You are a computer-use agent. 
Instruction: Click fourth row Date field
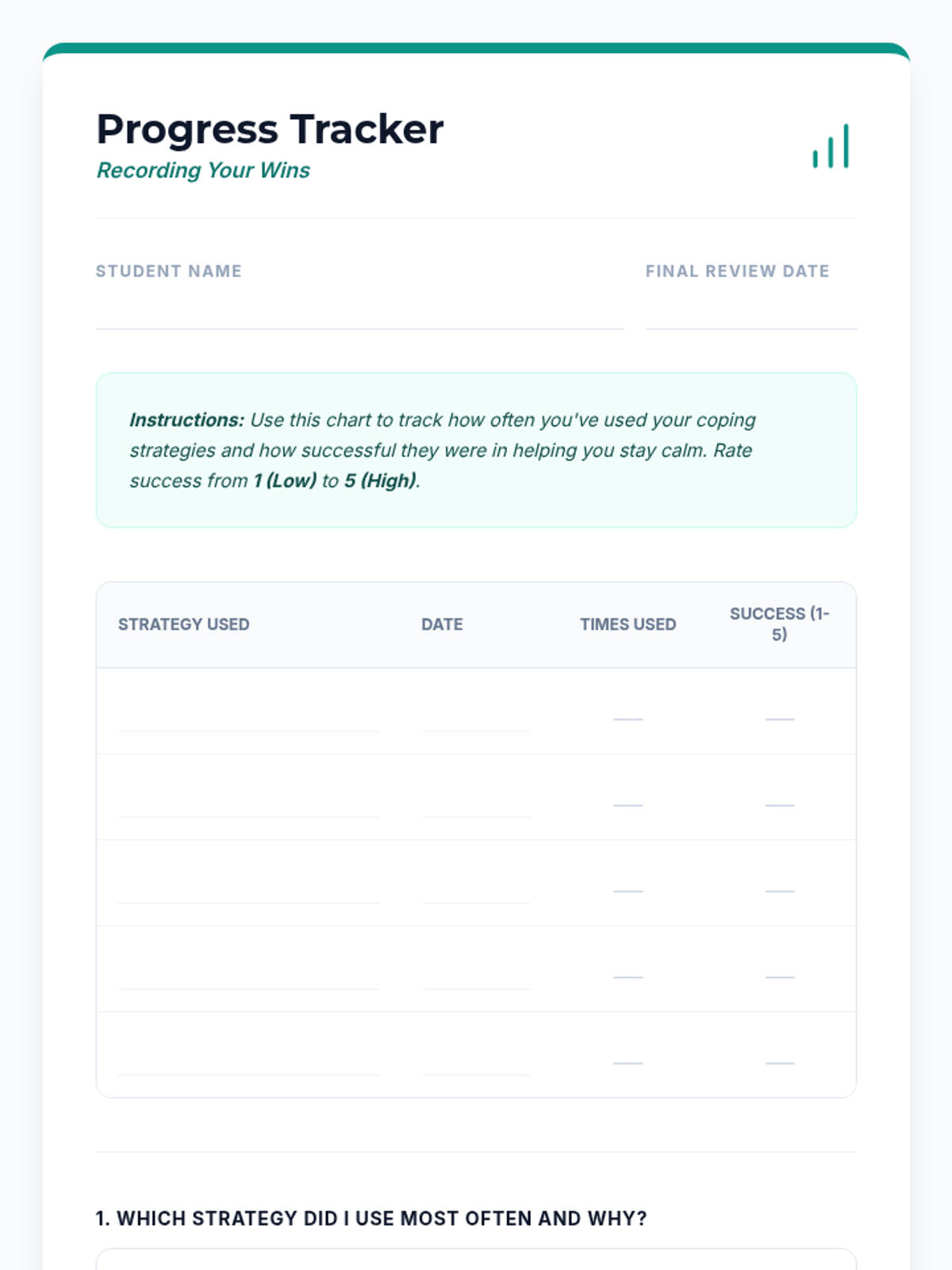pyautogui.click(x=476, y=973)
